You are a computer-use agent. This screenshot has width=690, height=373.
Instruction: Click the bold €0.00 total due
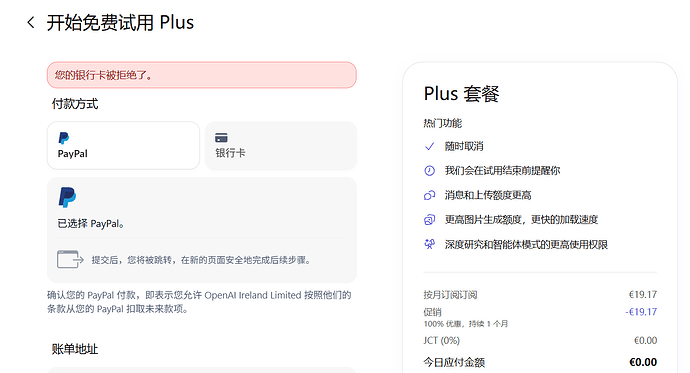pyautogui.click(x=643, y=362)
